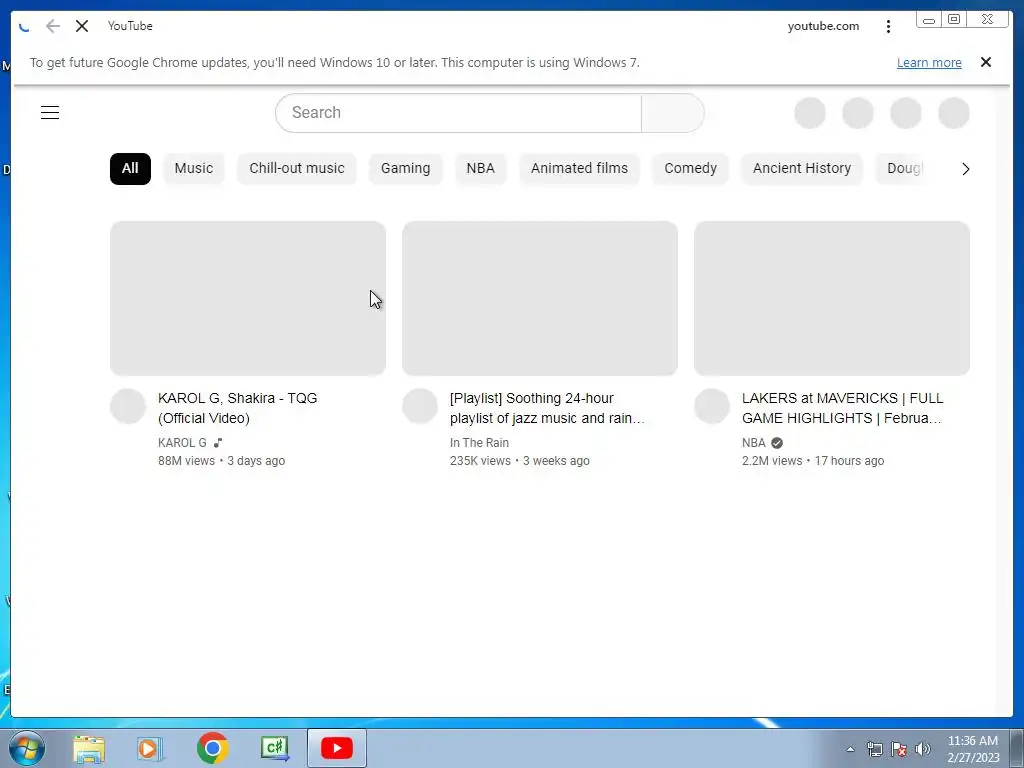Open the Chrome three-dot app menu

(888, 26)
